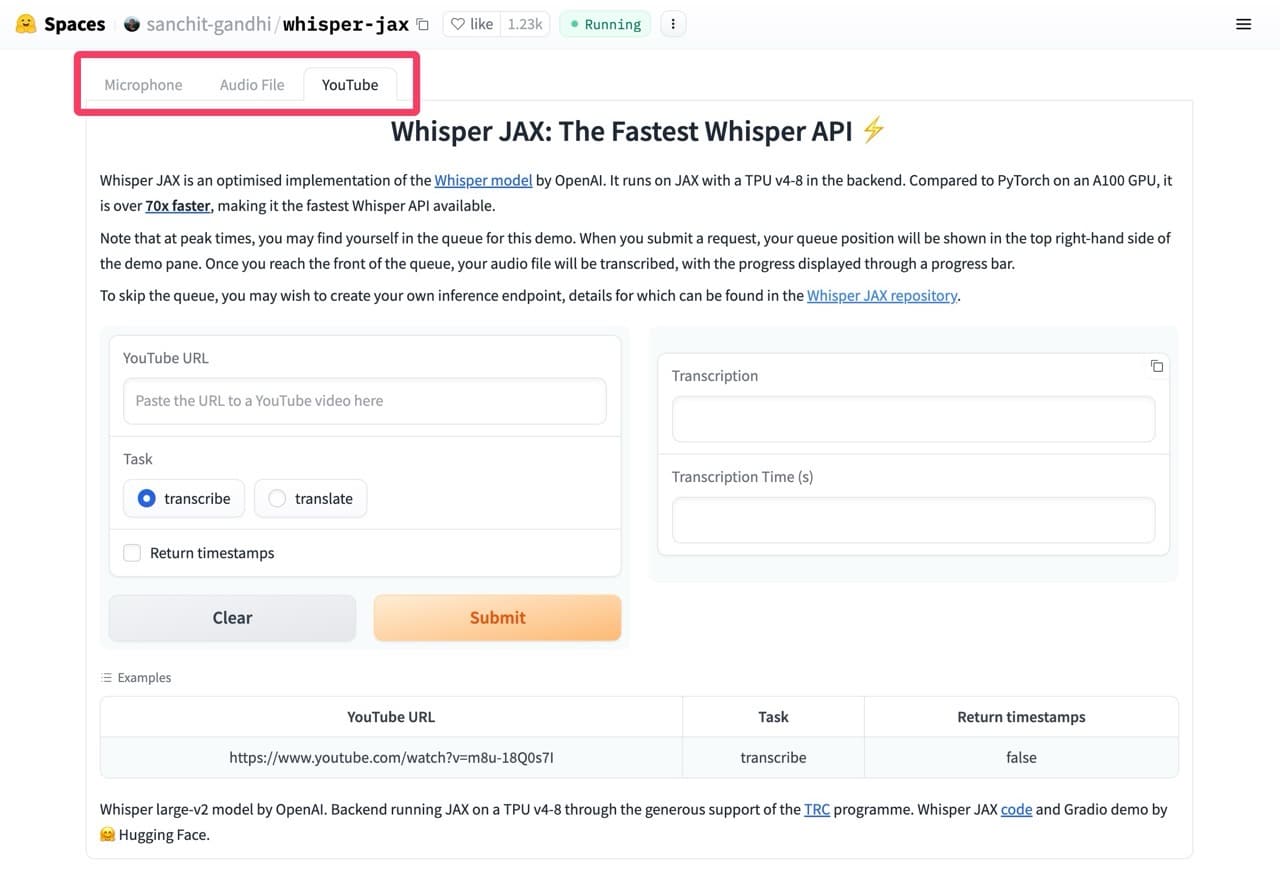Focus the YouTube URL input field

365,401
